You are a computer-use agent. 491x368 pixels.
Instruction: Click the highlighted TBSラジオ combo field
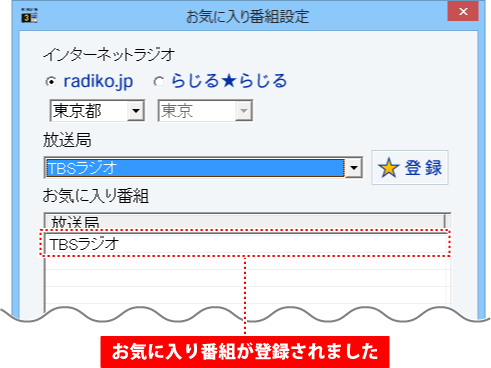click(x=195, y=167)
